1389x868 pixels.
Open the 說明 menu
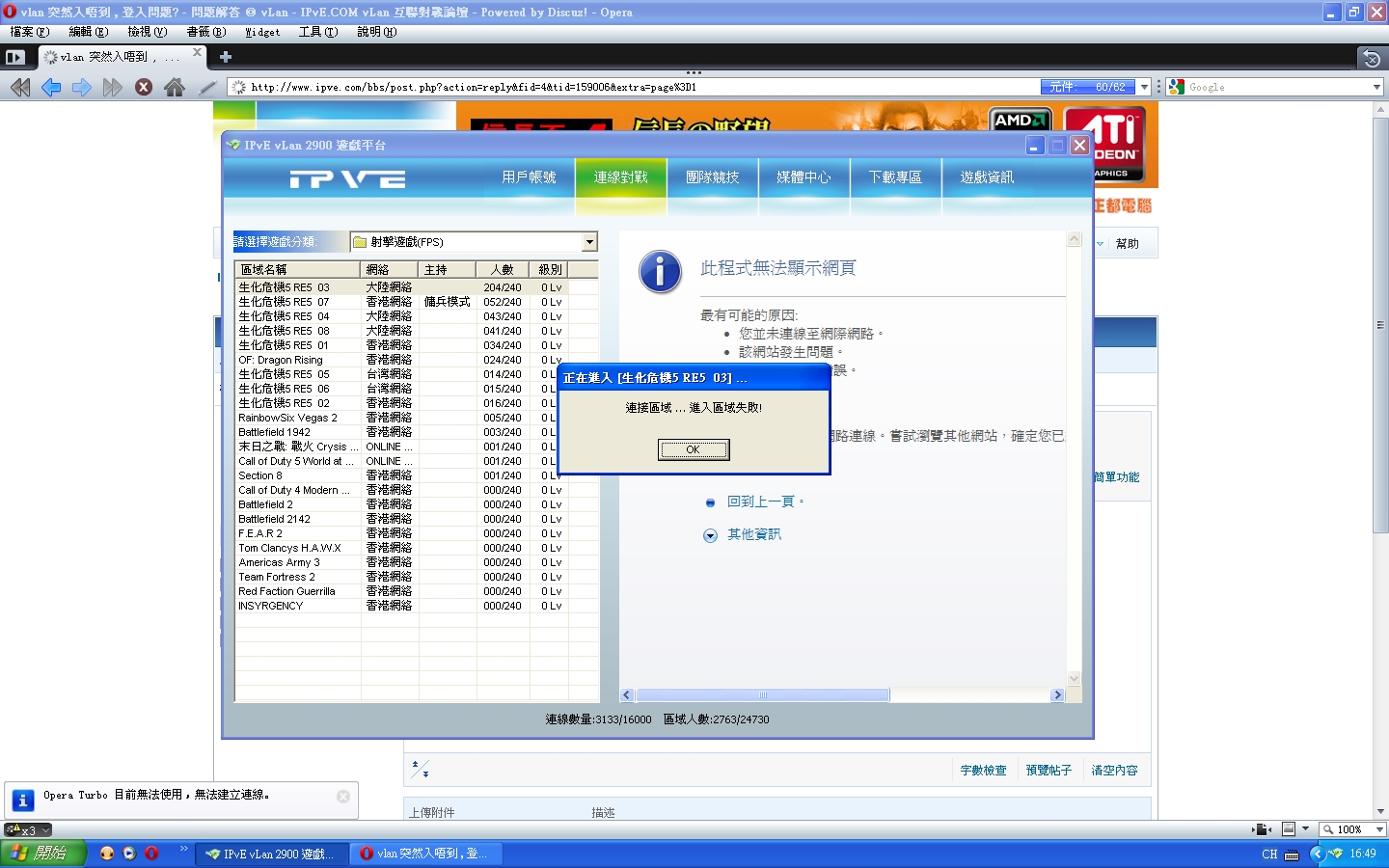coord(377,32)
